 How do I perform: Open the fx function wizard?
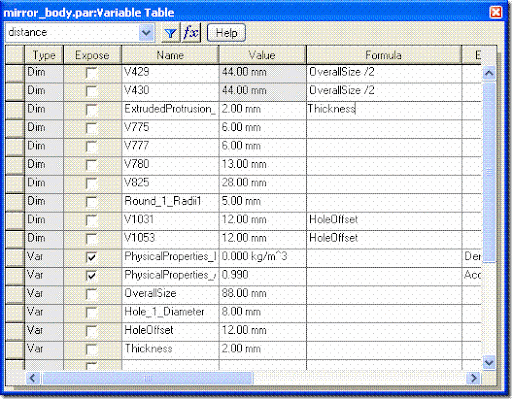point(191,33)
